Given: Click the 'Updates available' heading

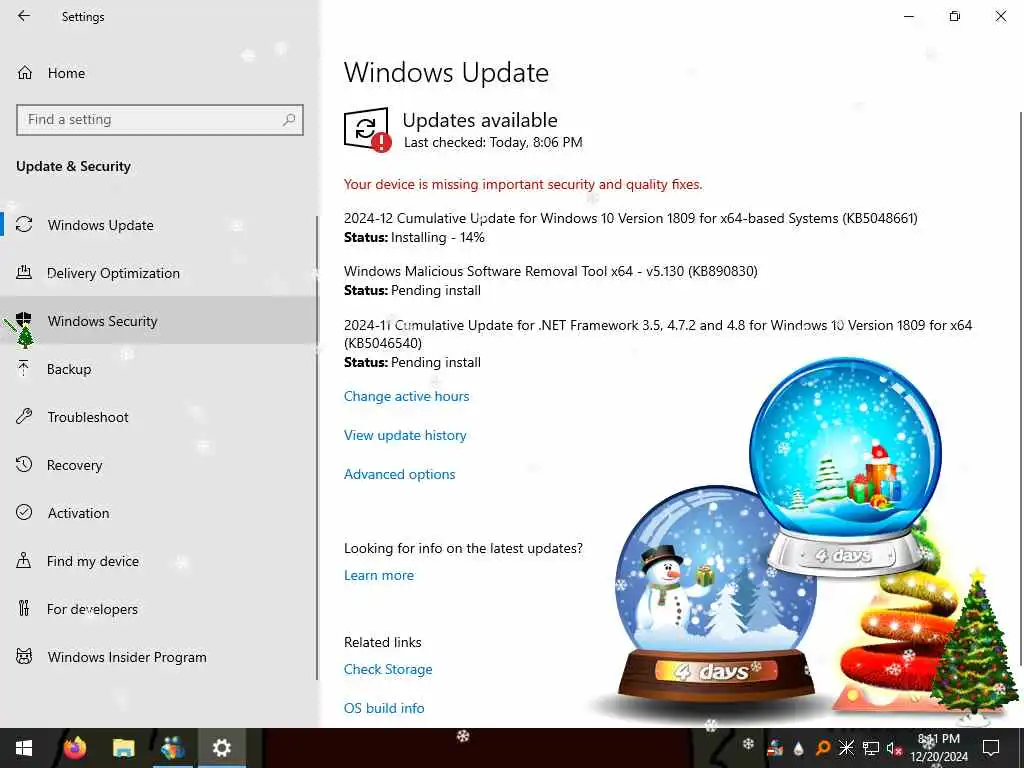Looking at the screenshot, I should pyautogui.click(x=480, y=120).
